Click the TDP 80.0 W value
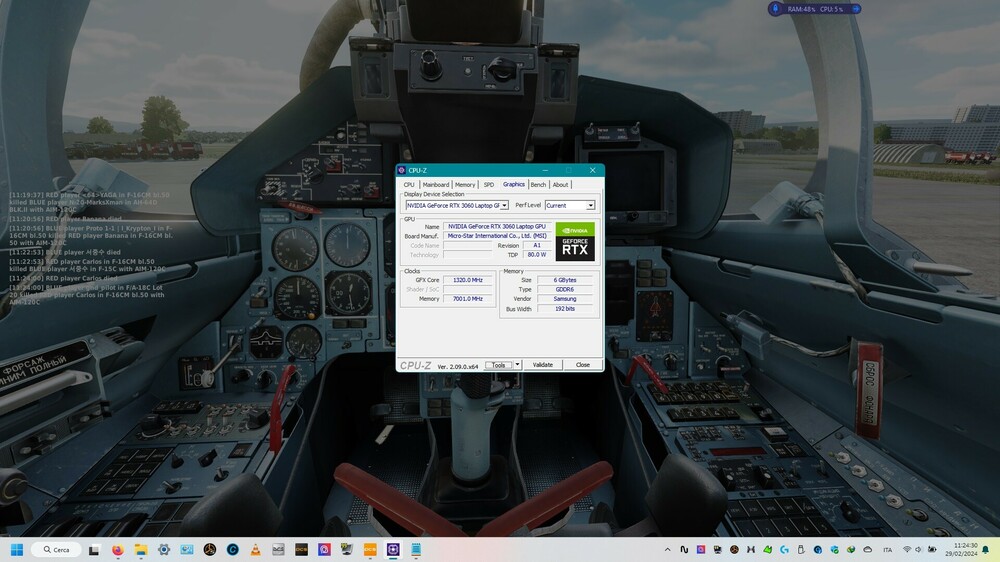Viewport: 1000px width, 562px height. pyautogui.click(x=537, y=255)
